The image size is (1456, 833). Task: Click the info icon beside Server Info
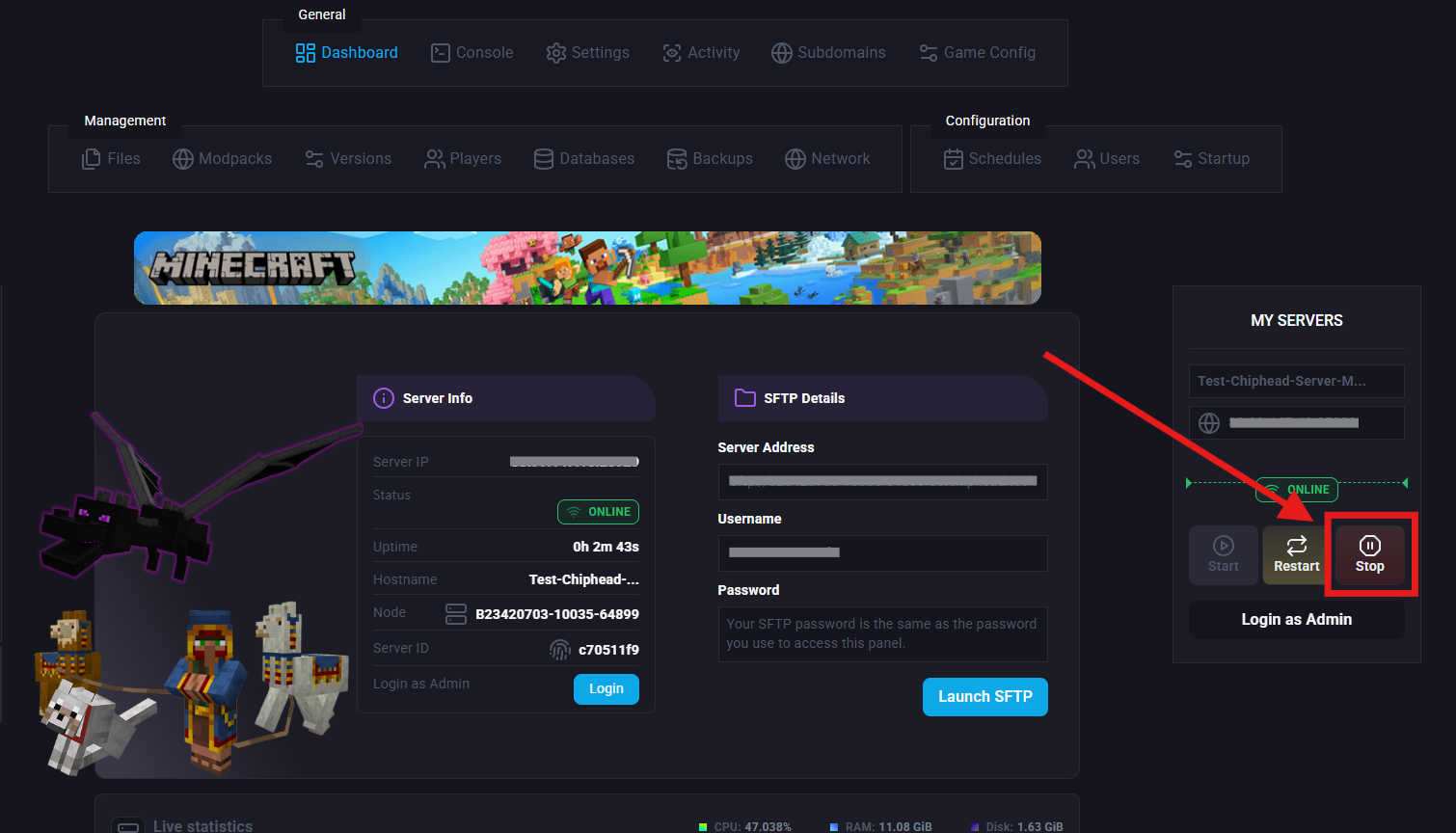click(384, 398)
